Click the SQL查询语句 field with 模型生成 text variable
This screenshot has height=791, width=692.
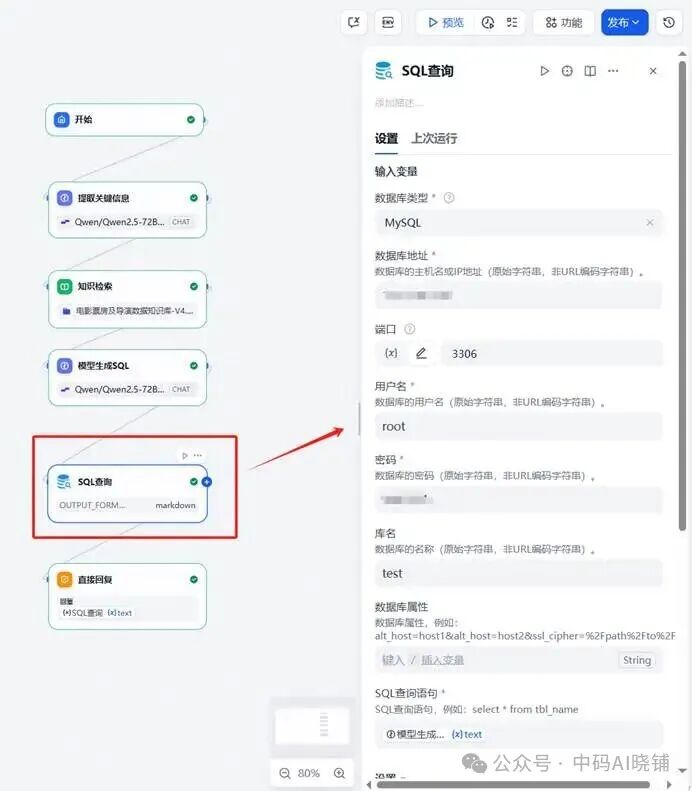click(x=518, y=734)
